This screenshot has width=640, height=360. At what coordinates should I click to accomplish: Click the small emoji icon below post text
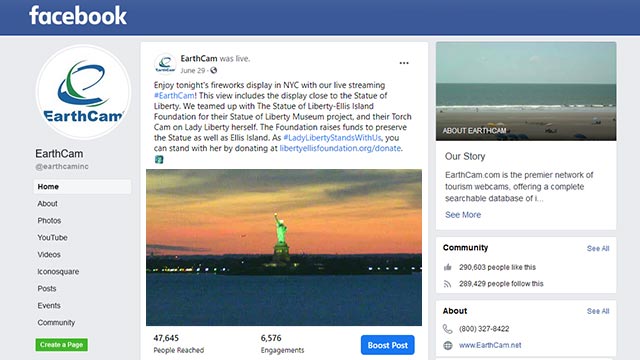point(159,159)
